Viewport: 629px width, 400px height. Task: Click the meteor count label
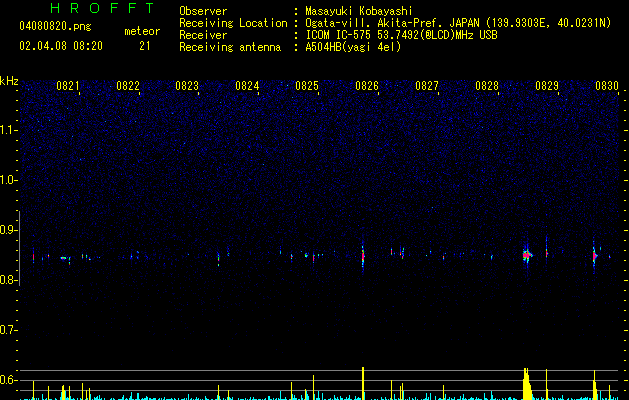[x=142, y=31]
